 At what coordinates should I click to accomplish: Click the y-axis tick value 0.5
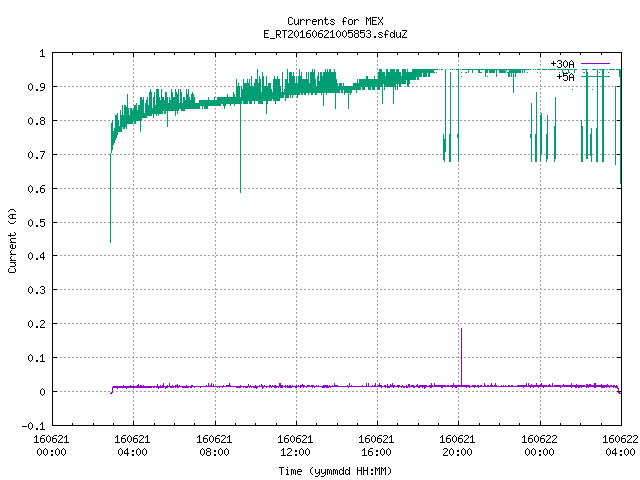(x=36, y=223)
